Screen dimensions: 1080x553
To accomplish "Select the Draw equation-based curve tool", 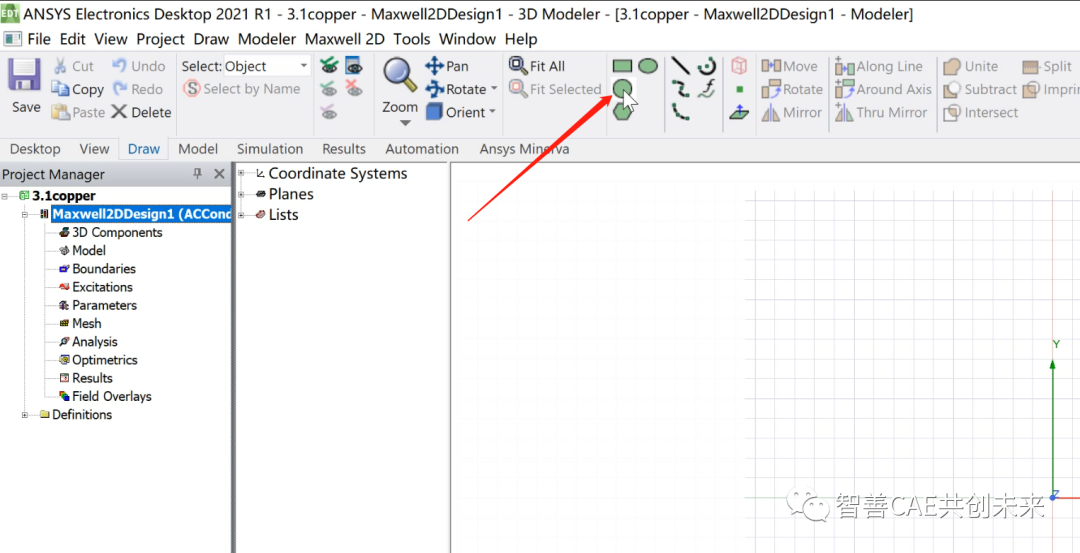I will click(x=707, y=89).
